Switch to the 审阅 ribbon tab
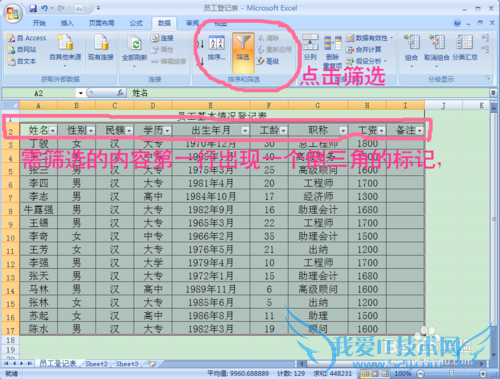Image resolution: width=500 pixels, height=379 pixels. click(x=192, y=23)
